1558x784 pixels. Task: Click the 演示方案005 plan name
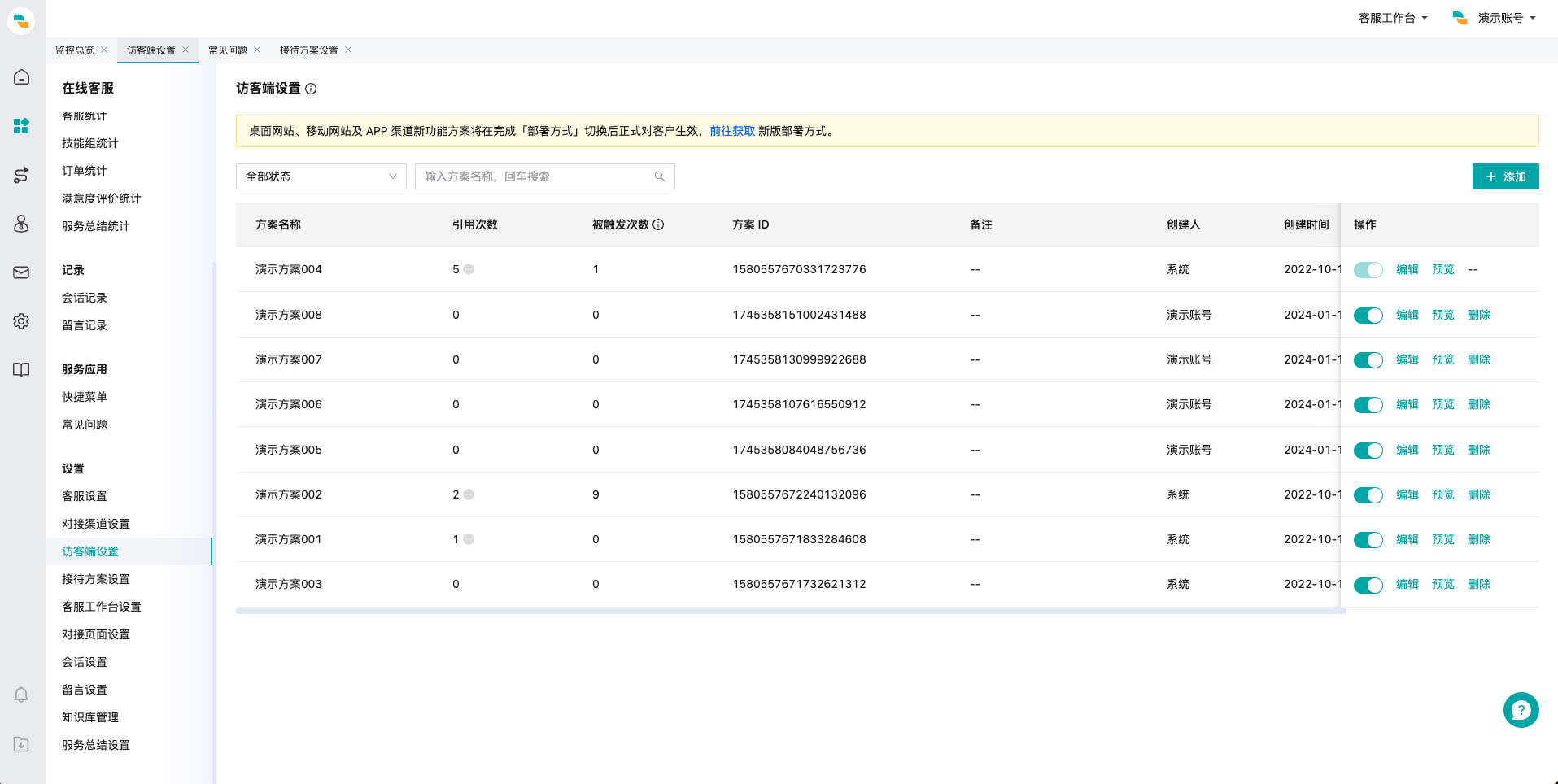289,450
